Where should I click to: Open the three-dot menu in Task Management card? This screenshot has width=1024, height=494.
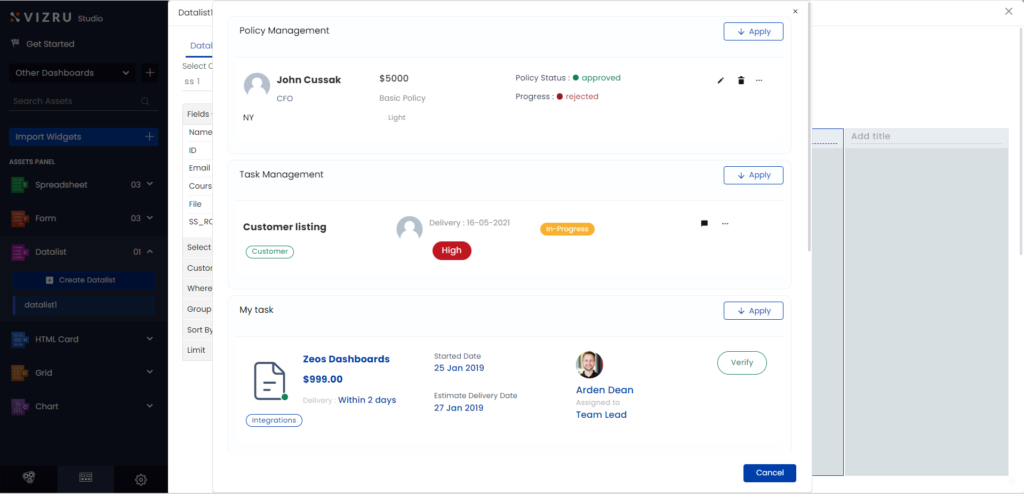tap(725, 224)
